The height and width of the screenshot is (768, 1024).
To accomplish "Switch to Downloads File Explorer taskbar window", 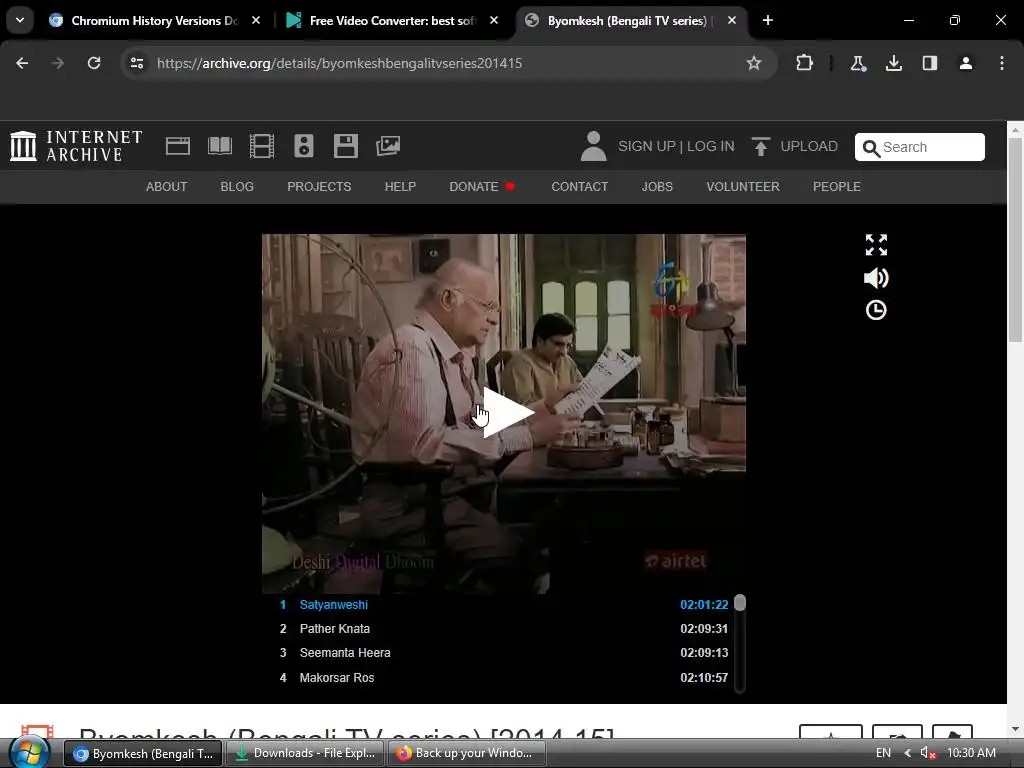I will tap(305, 753).
